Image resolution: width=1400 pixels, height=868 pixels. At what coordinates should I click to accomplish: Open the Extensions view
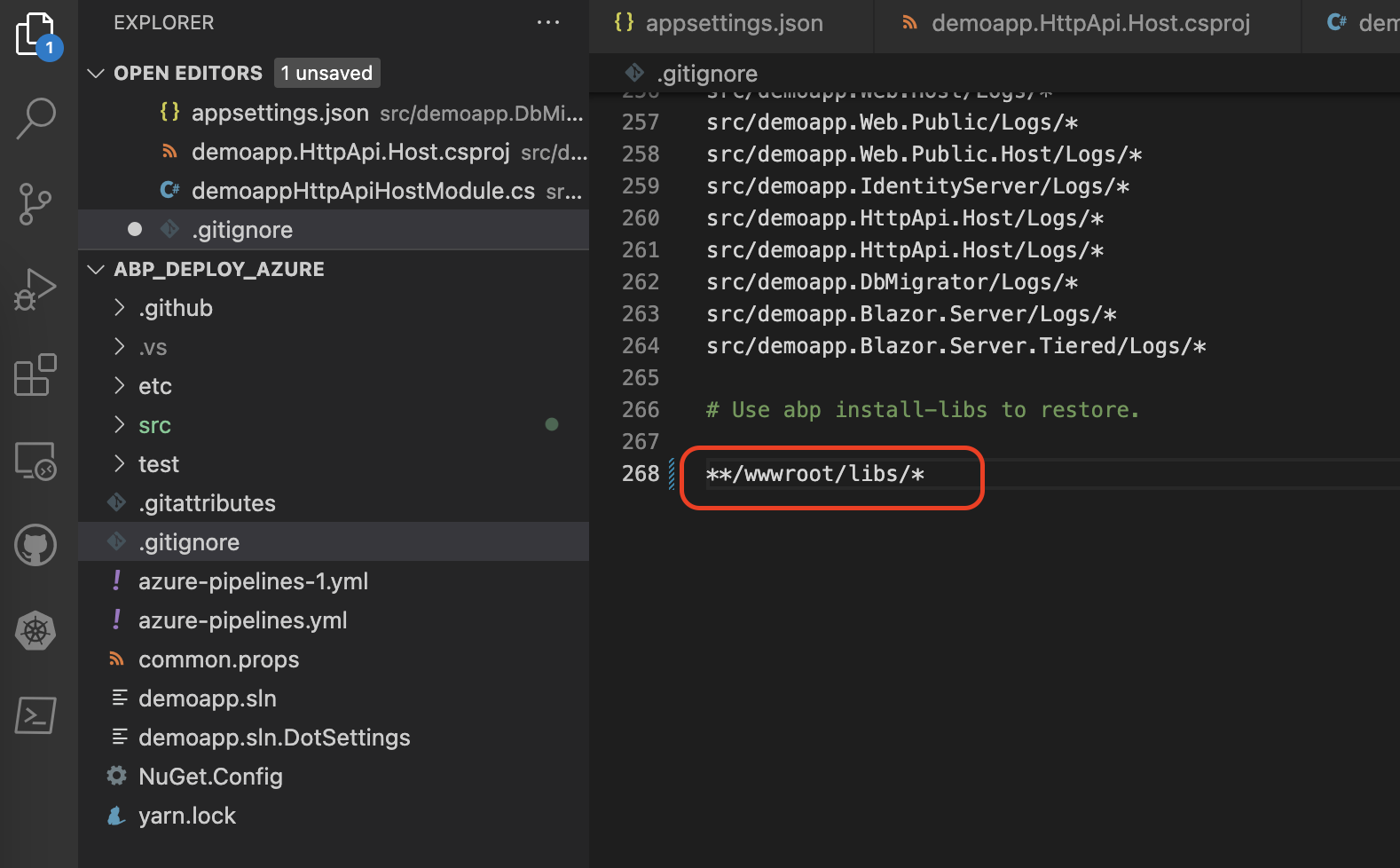(x=35, y=375)
